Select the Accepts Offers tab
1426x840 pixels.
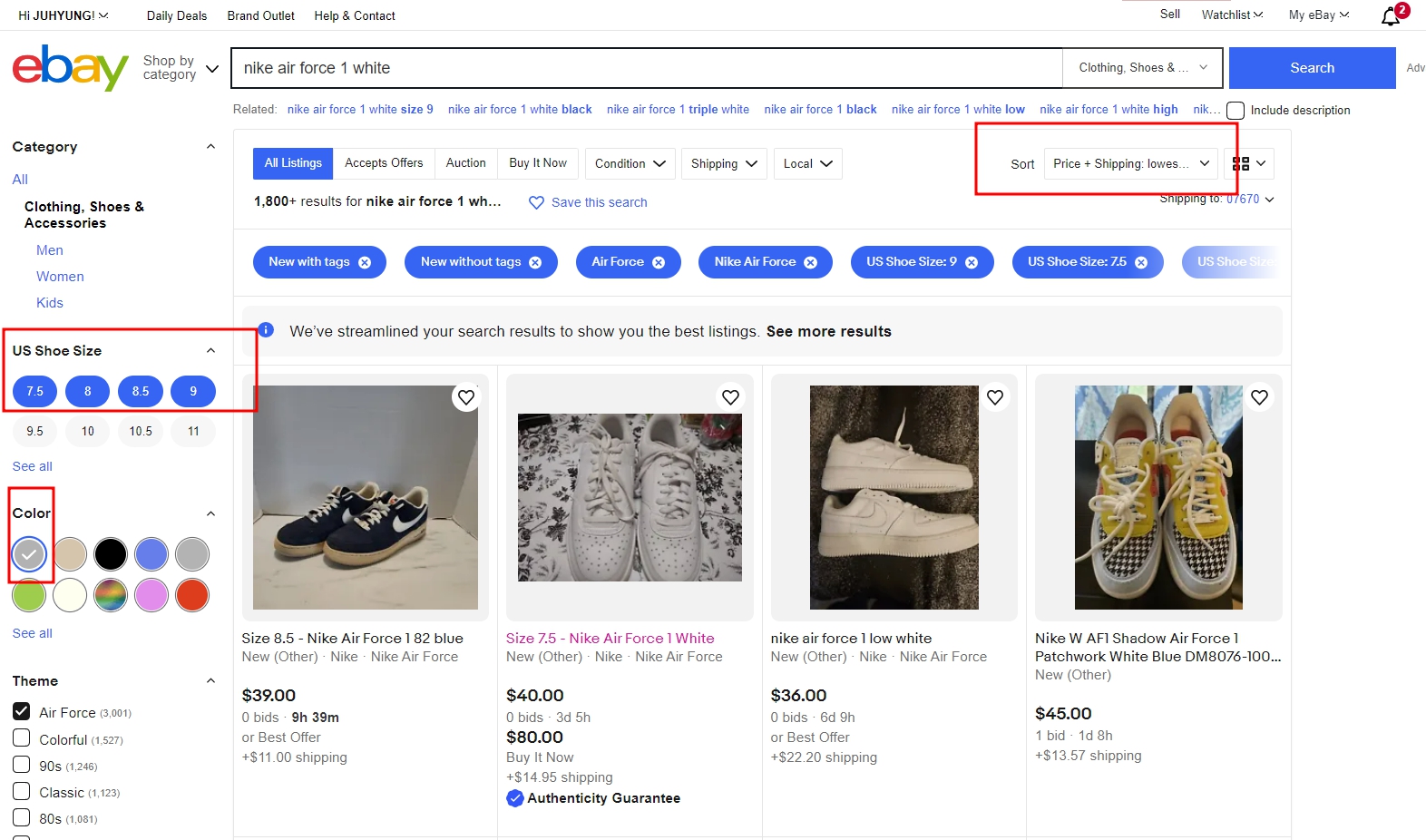384,163
